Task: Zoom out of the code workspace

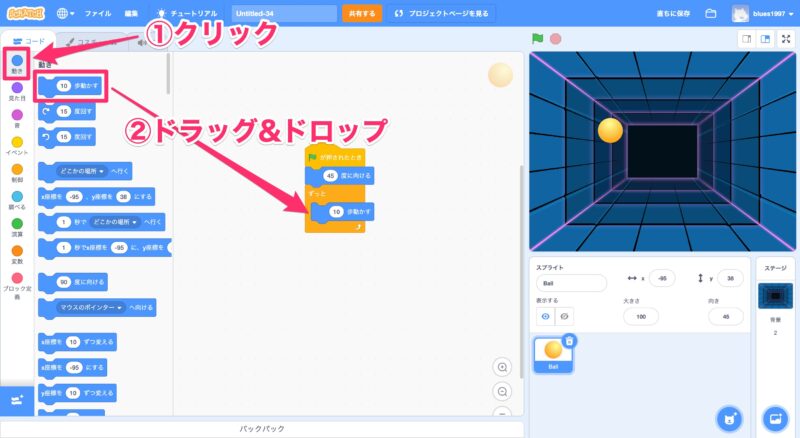Action: pos(502,391)
